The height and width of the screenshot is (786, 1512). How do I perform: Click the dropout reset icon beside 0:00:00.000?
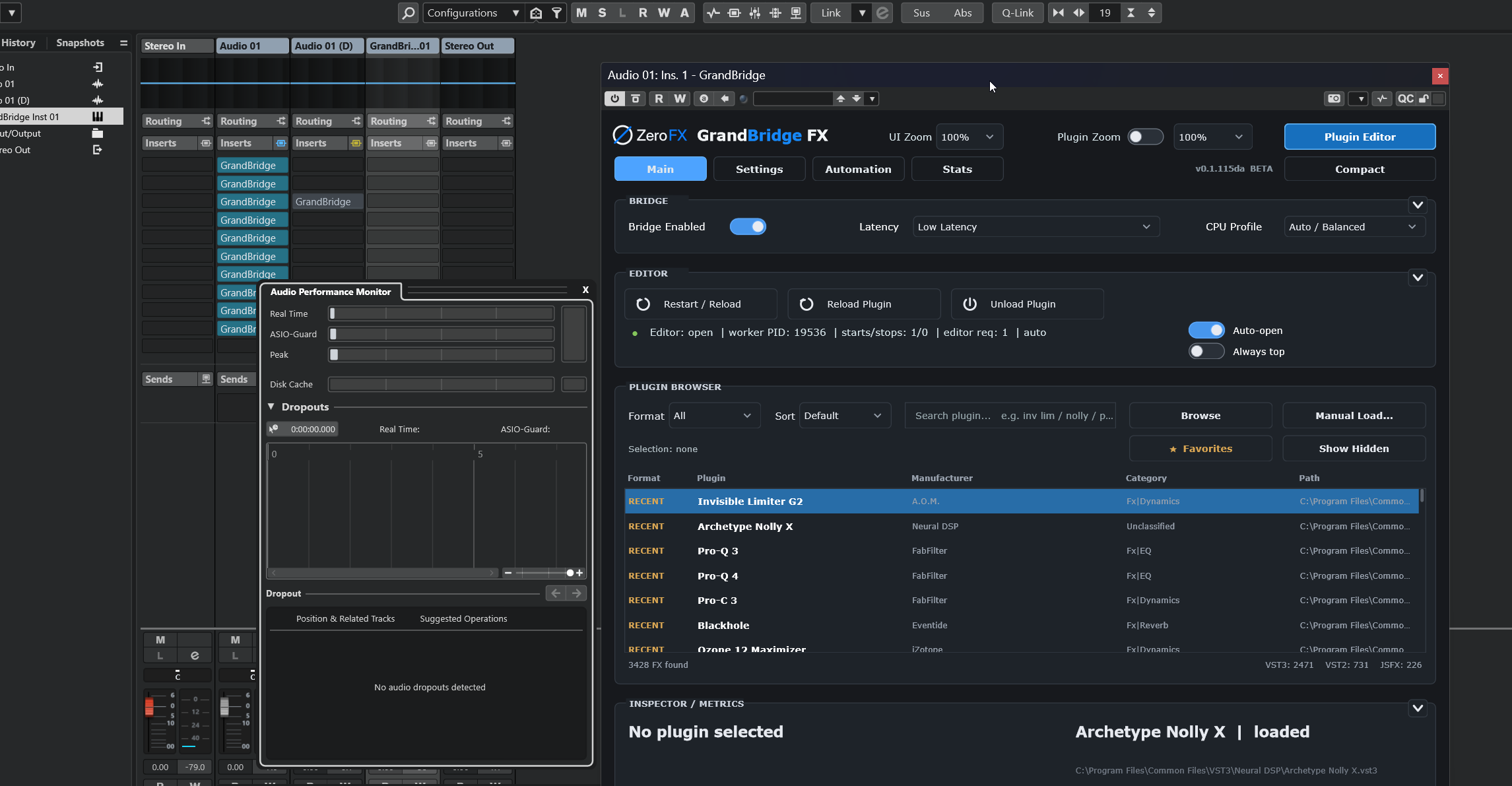click(274, 429)
